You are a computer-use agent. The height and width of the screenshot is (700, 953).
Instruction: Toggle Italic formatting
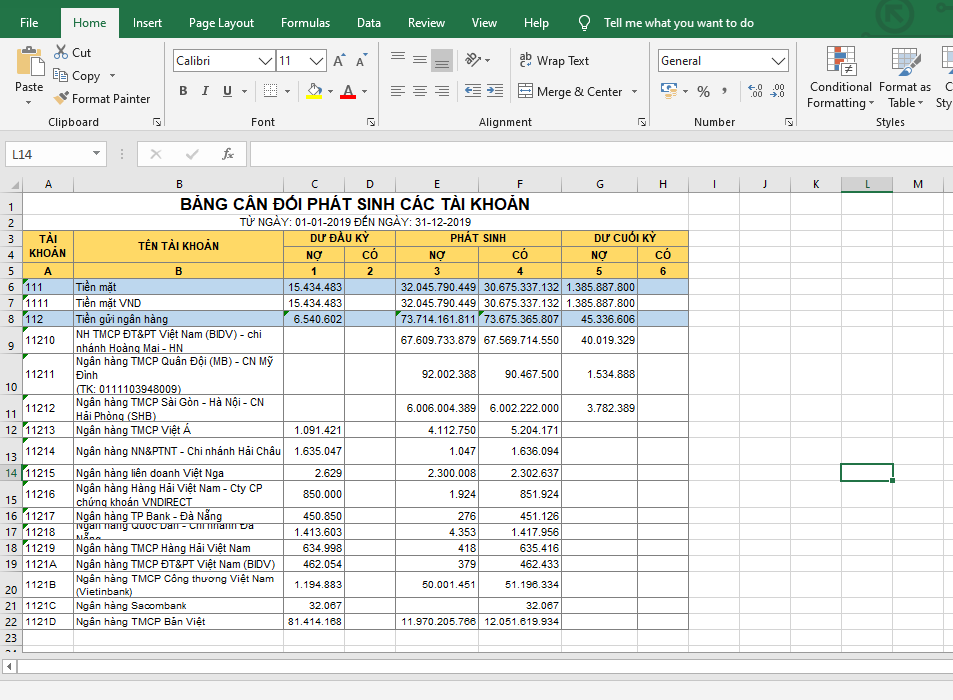click(x=206, y=92)
